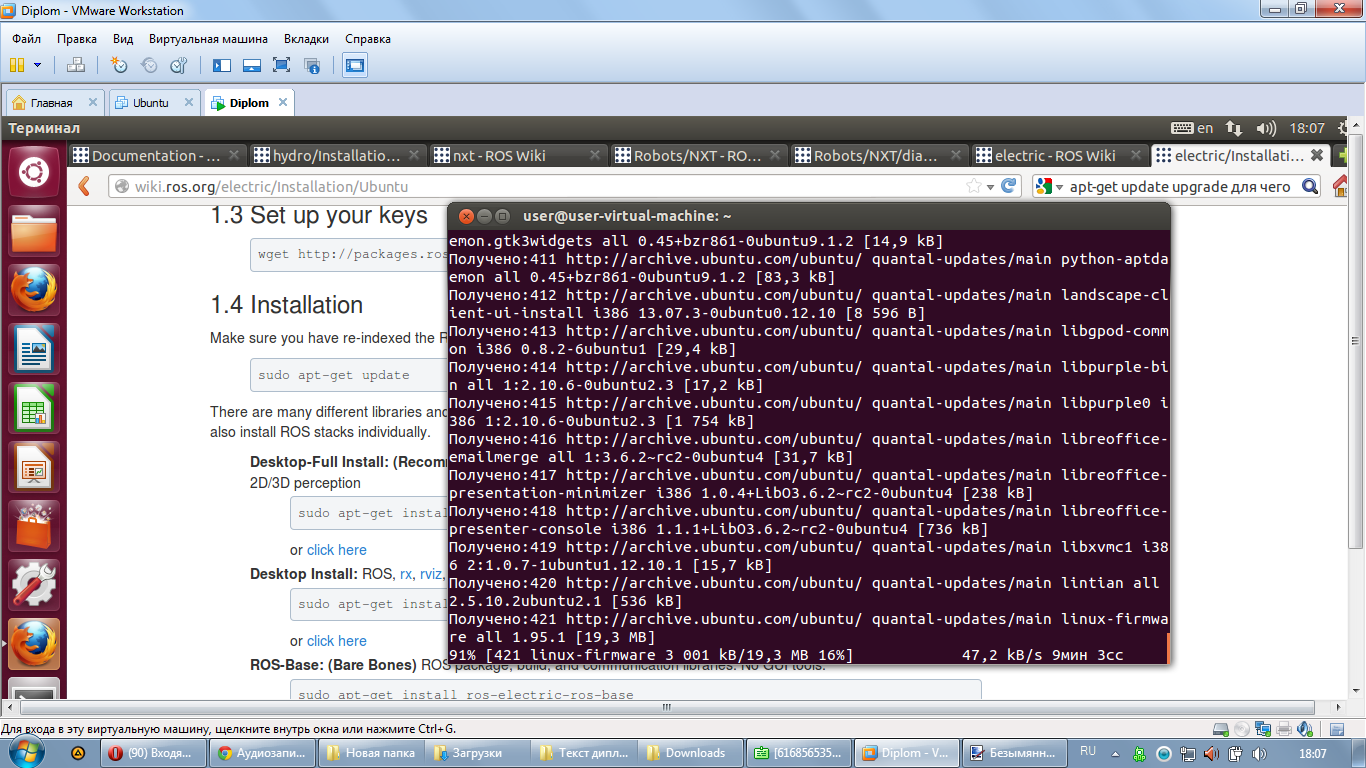Open the Виртуальная машина menu
The image size is (1366, 768).
(208, 39)
